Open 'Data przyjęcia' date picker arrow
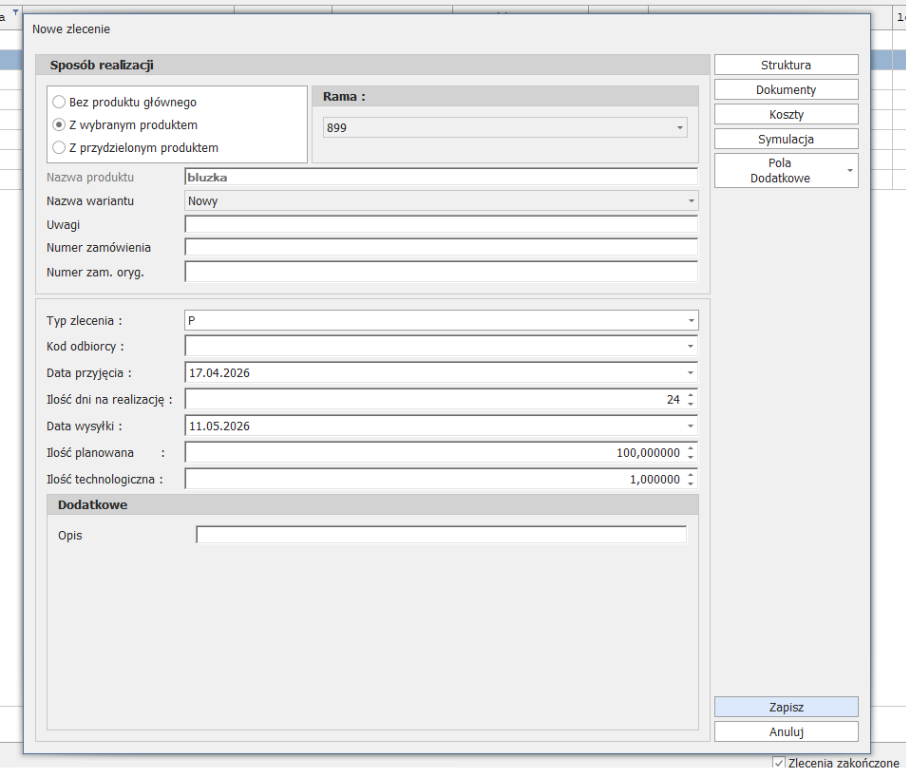This screenshot has height=768, width=906. click(x=690, y=373)
